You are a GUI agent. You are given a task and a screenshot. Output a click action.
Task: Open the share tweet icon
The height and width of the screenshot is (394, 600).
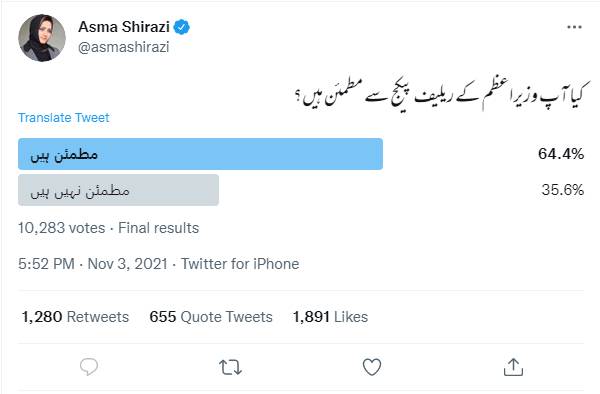pos(513,367)
